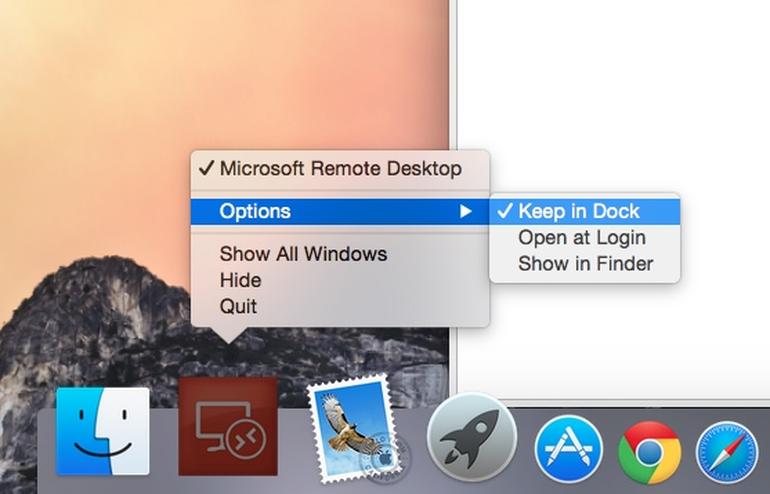Open Google Chrome from the Dock

point(650,452)
